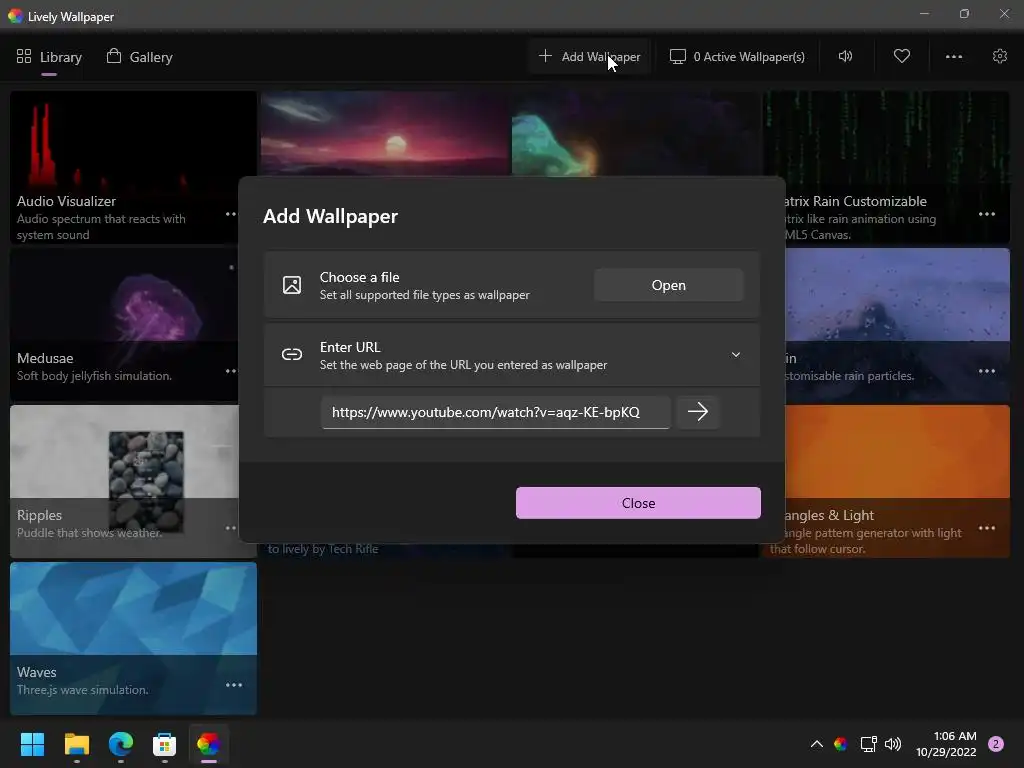
Task: Open File Explorer from taskbar
Action: click(x=76, y=744)
